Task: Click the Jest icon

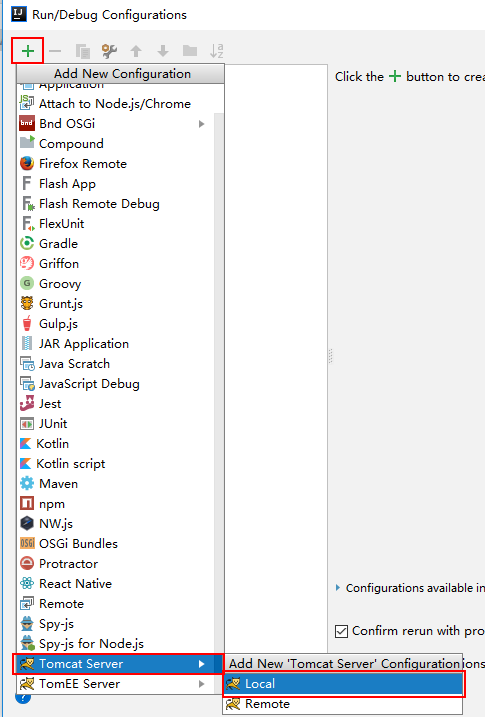Action: 27,403
